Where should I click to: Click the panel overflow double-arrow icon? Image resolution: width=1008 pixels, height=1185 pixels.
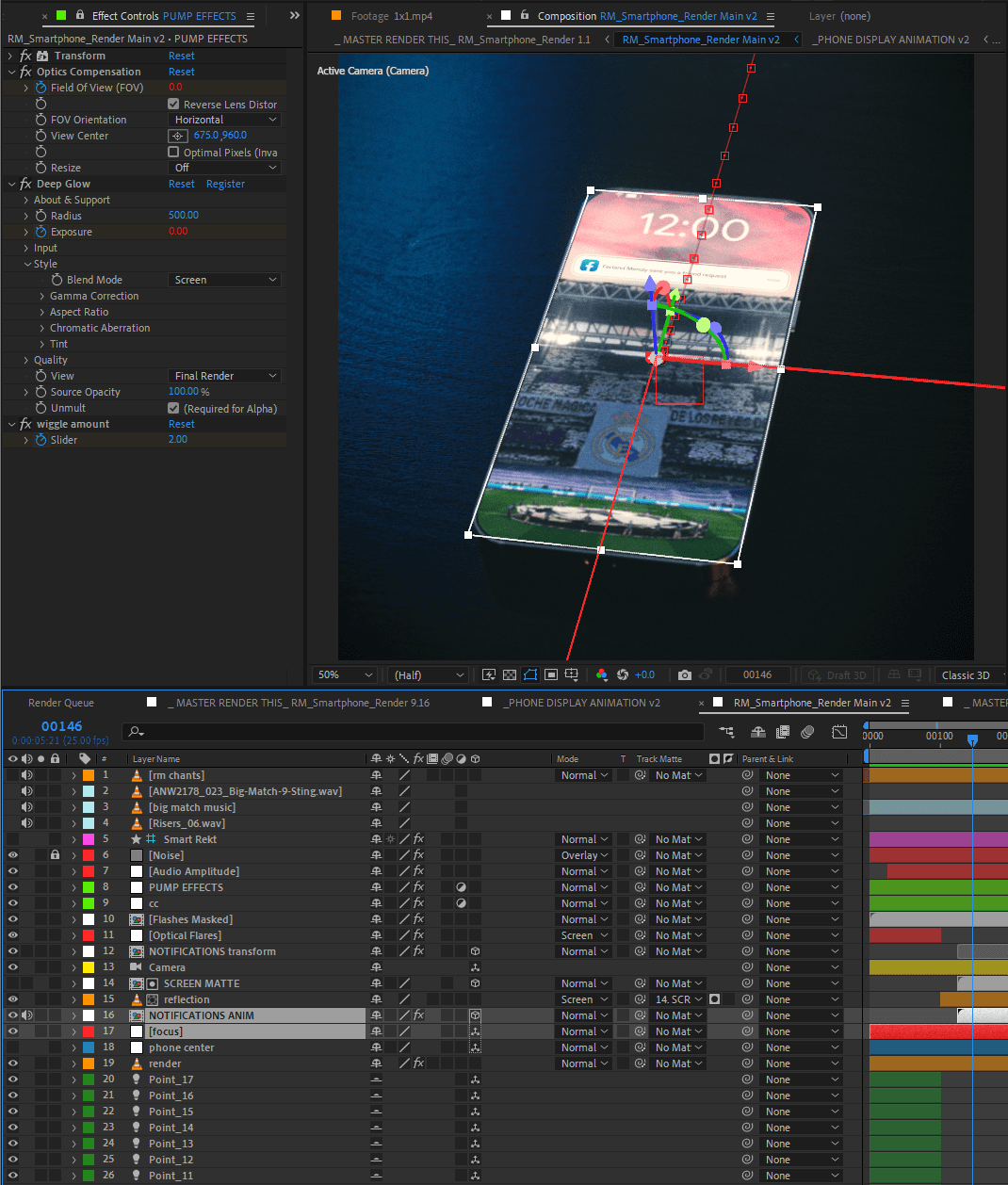(295, 16)
